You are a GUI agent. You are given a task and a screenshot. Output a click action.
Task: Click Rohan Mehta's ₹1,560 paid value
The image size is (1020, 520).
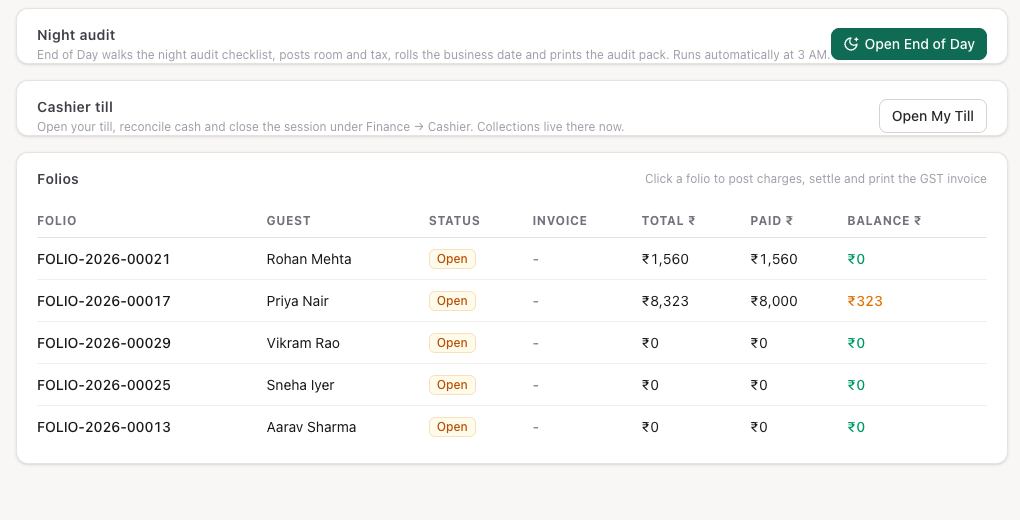coord(774,259)
